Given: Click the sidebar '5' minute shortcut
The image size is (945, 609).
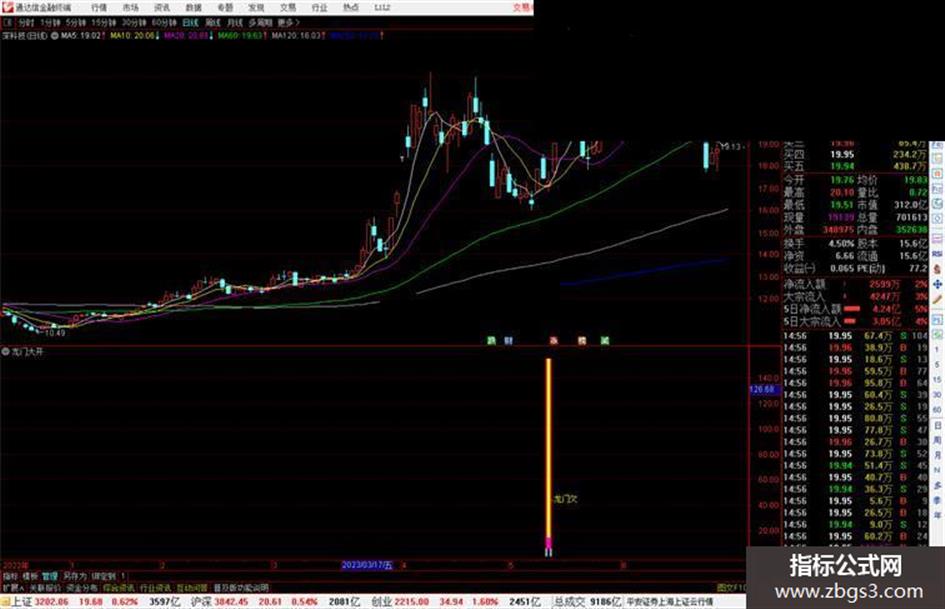Looking at the screenshot, I should click(937, 364).
